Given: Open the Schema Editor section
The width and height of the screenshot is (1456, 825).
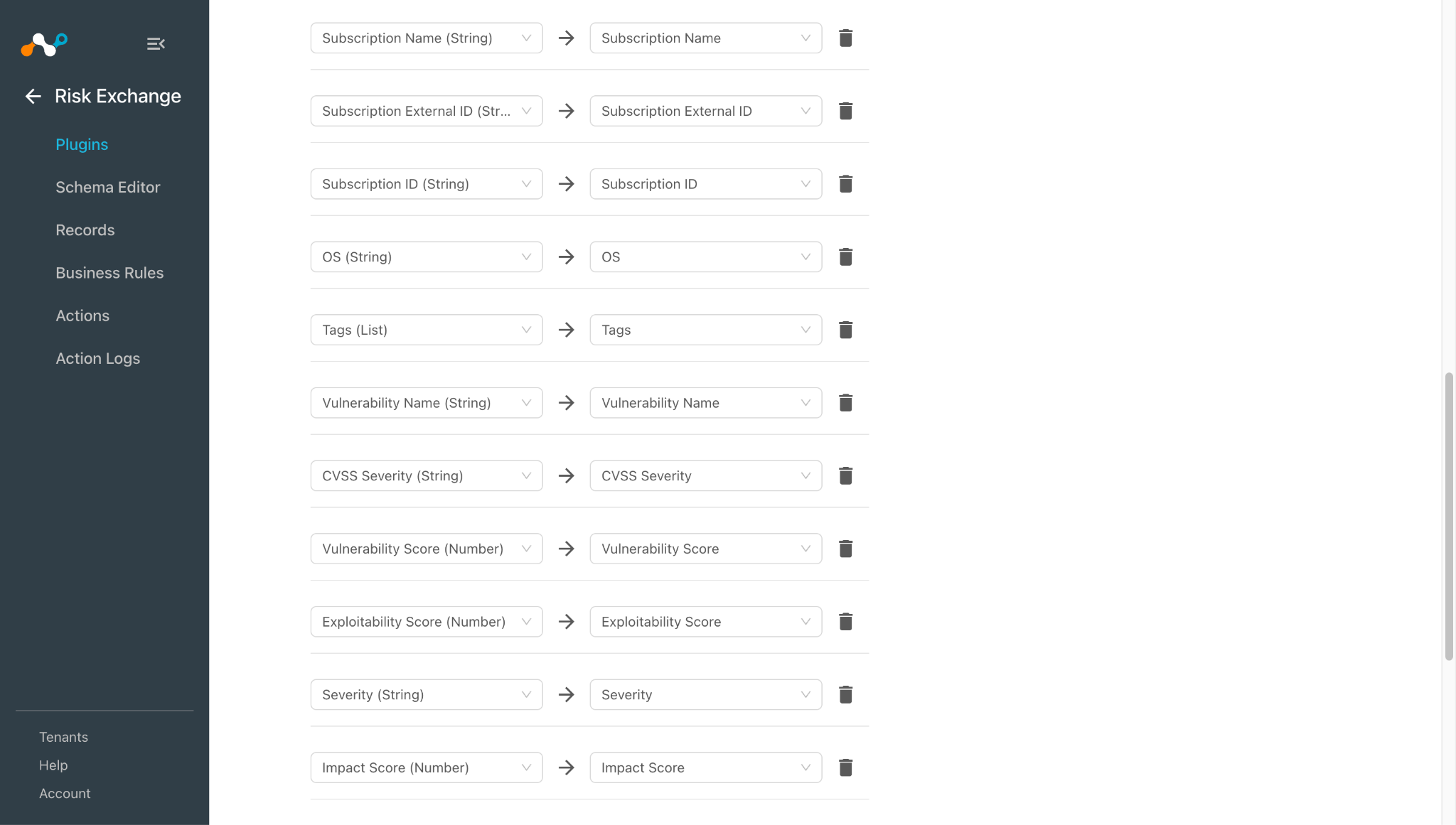Looking at the screenshot, I should 108,188.
